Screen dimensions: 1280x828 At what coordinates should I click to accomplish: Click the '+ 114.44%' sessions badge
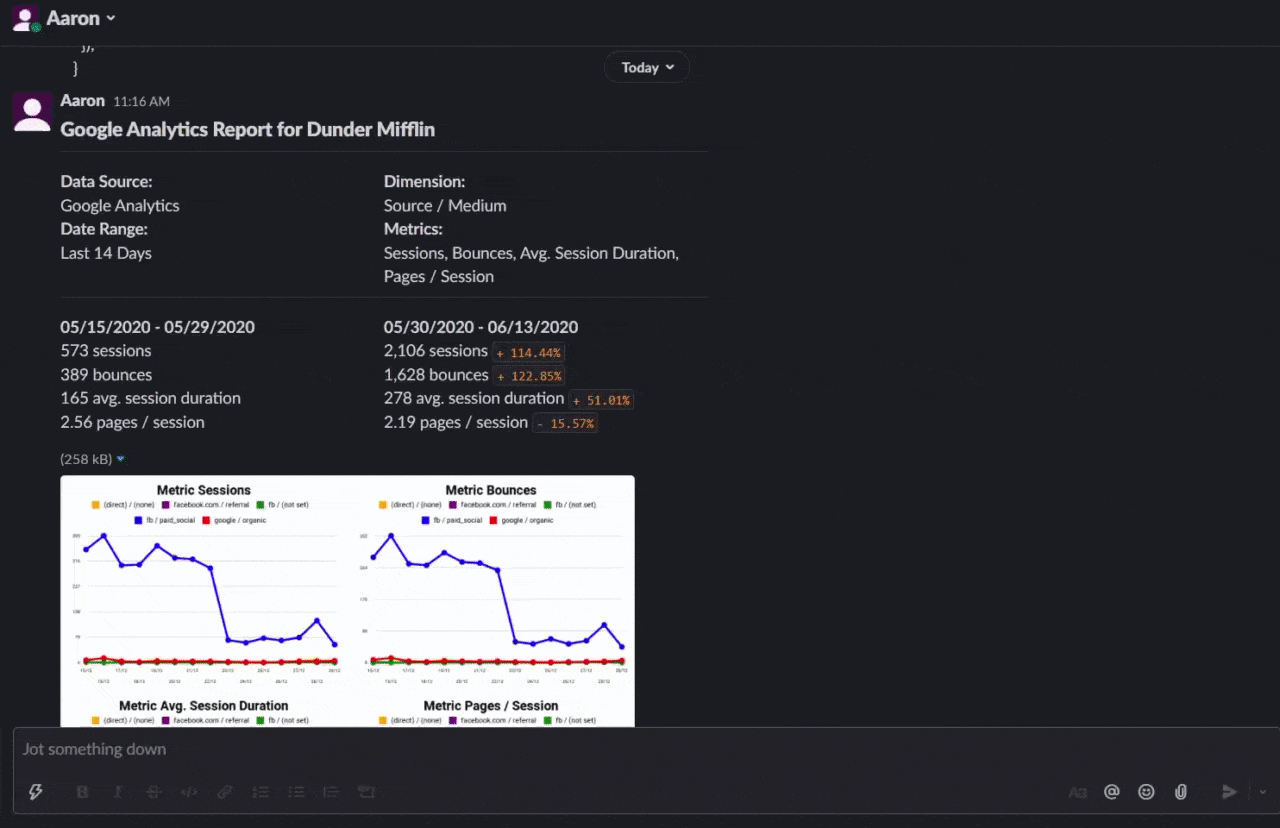pos(529,352)
